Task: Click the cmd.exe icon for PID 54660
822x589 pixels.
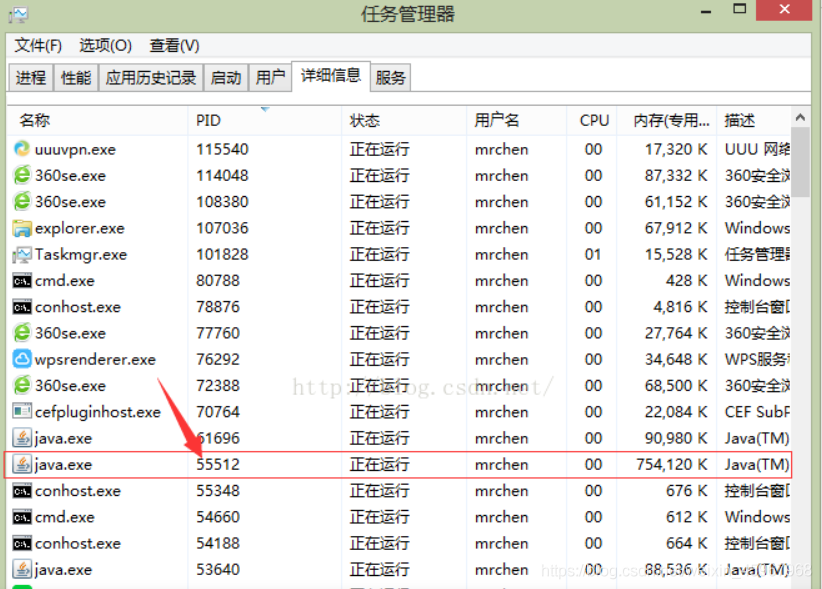Action: (x=21, y=517)
